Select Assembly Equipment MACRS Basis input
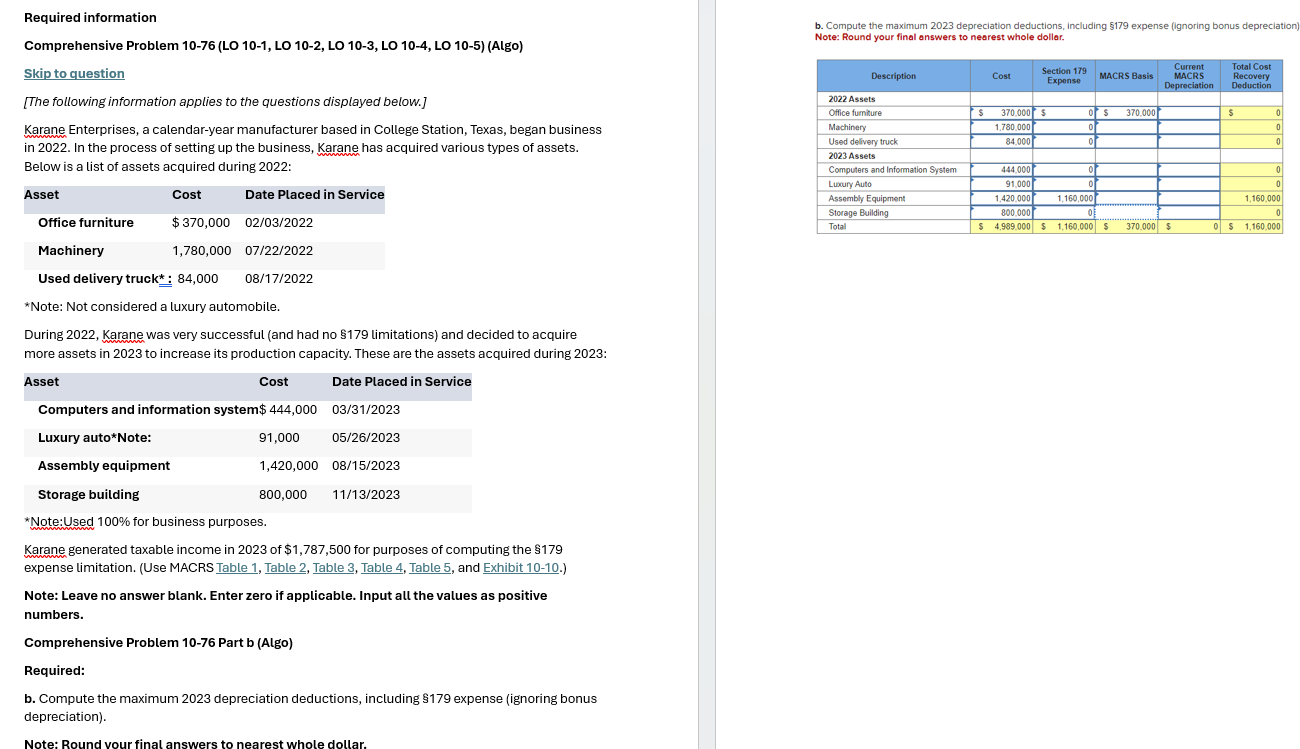Screen dimensions: 1300x749 (x=1127, y=198)
